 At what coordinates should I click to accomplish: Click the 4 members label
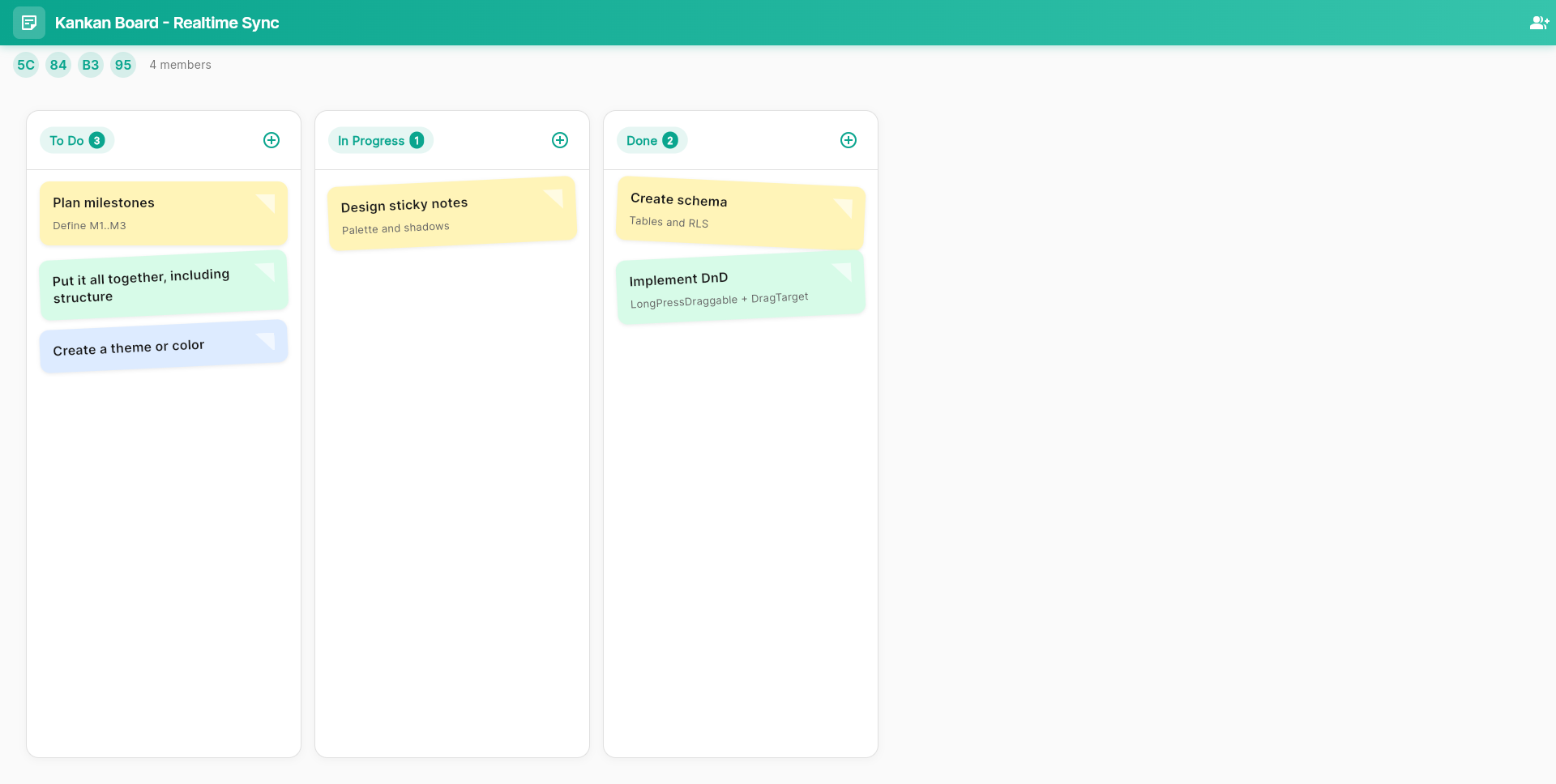click(180, 65)
